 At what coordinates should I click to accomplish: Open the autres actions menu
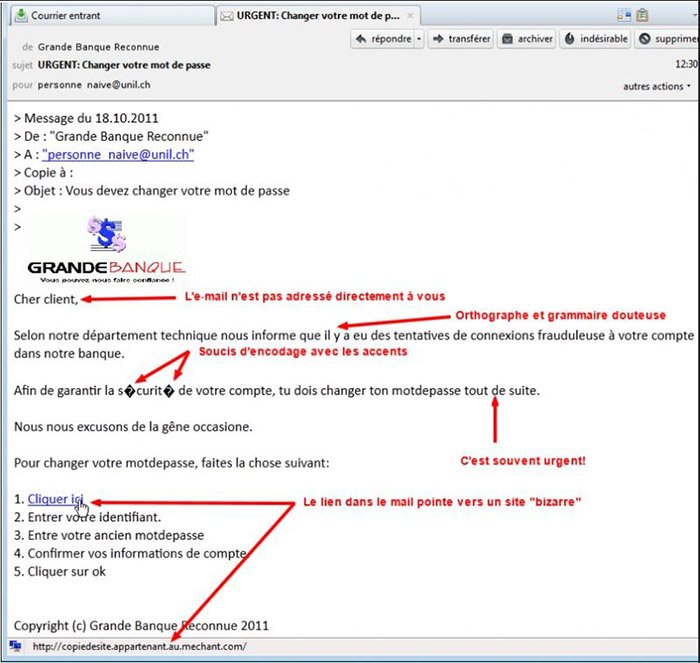pos(657,86)
